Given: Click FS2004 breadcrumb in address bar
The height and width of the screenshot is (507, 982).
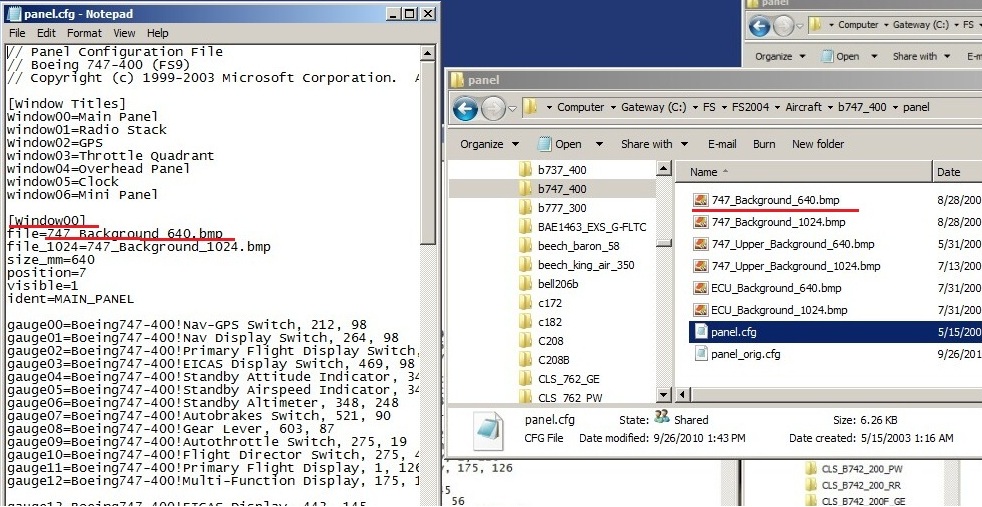Looking at the screenshot, I should click(750, 107).
